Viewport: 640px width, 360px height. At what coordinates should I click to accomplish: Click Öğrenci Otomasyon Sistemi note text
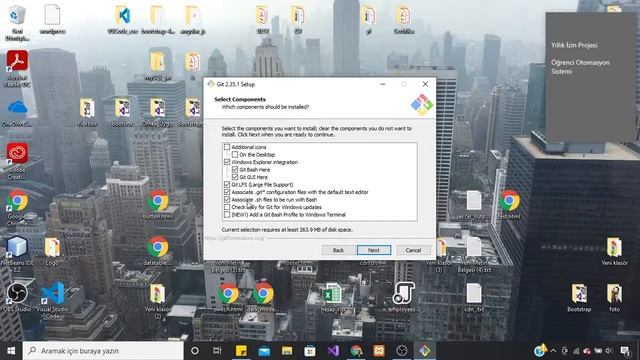point(580,67)
